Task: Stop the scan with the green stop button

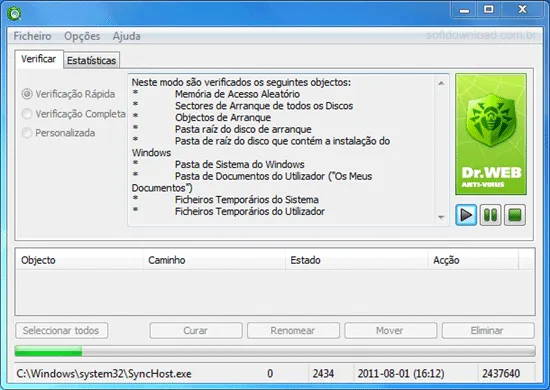Action: point(515,215)
